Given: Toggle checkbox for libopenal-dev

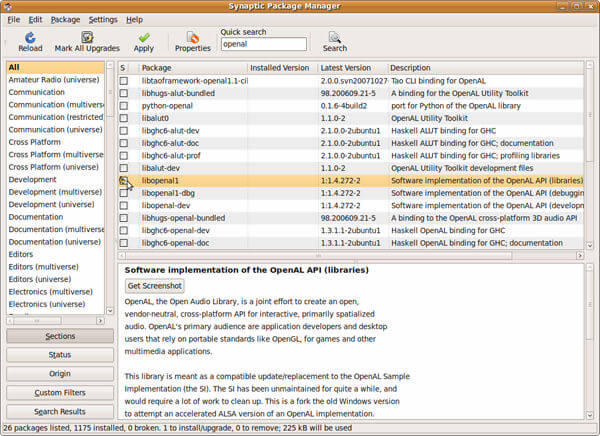Looking at the screenshot, I should pos(124,206).
